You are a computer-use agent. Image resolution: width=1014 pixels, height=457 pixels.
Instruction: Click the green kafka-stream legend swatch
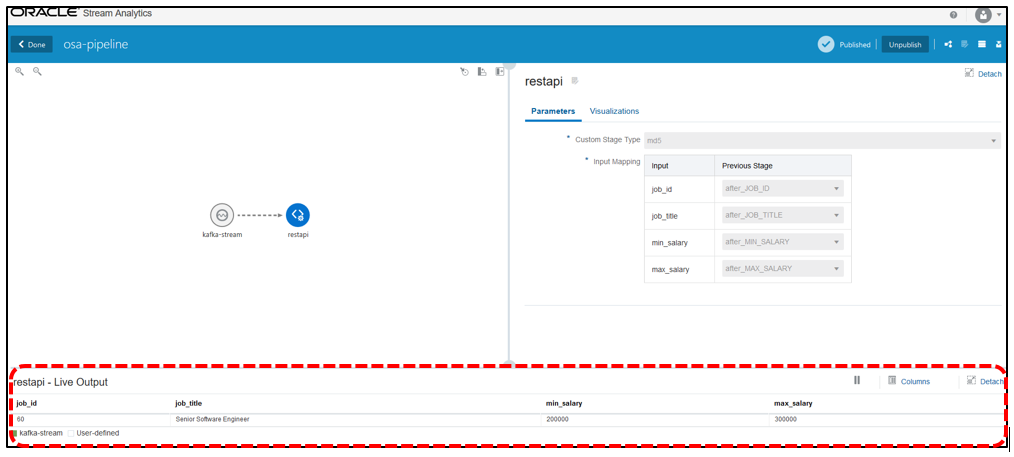click(14, 433)
